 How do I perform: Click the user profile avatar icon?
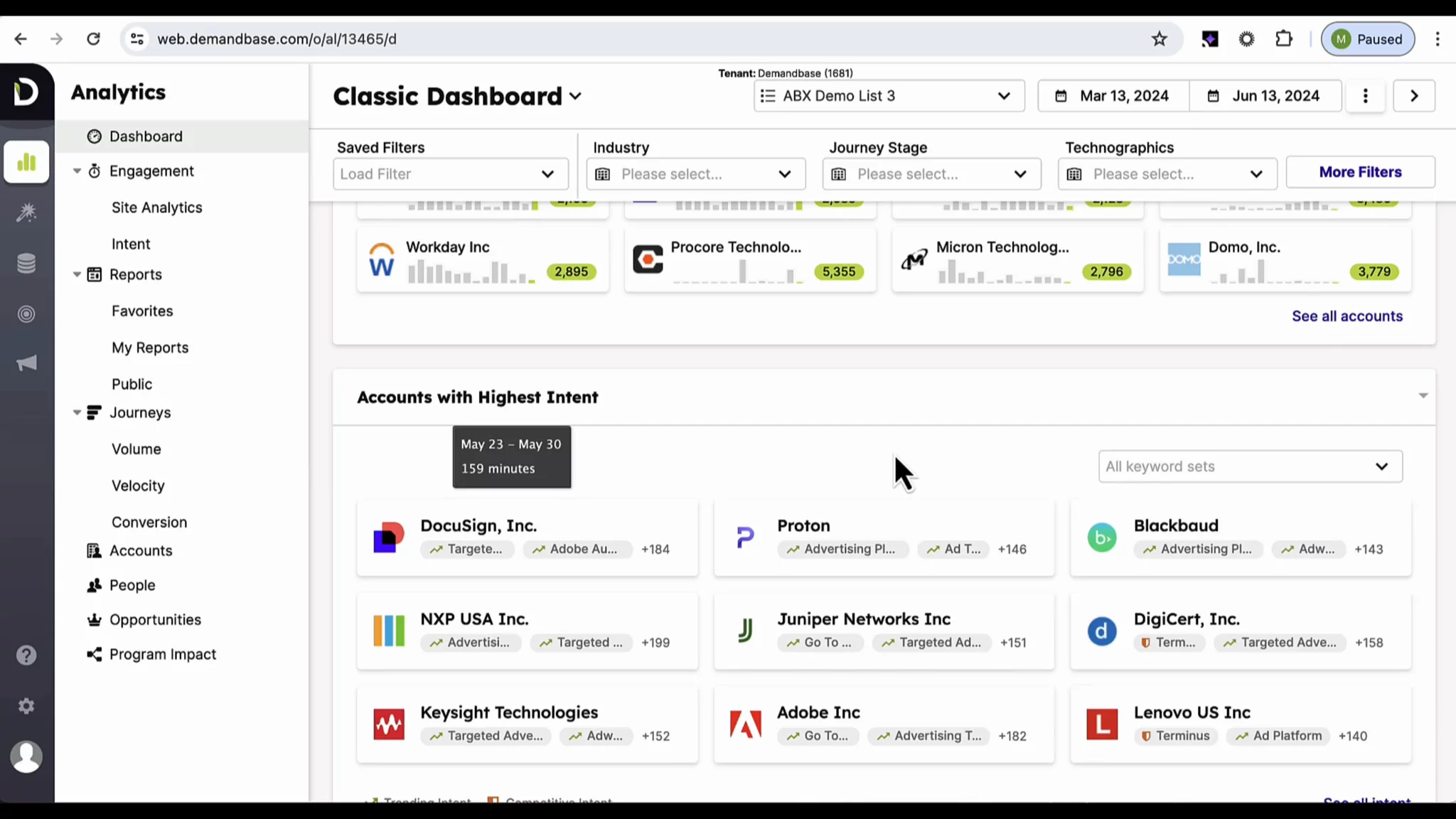pyautogui.click(x=26, y=756)
